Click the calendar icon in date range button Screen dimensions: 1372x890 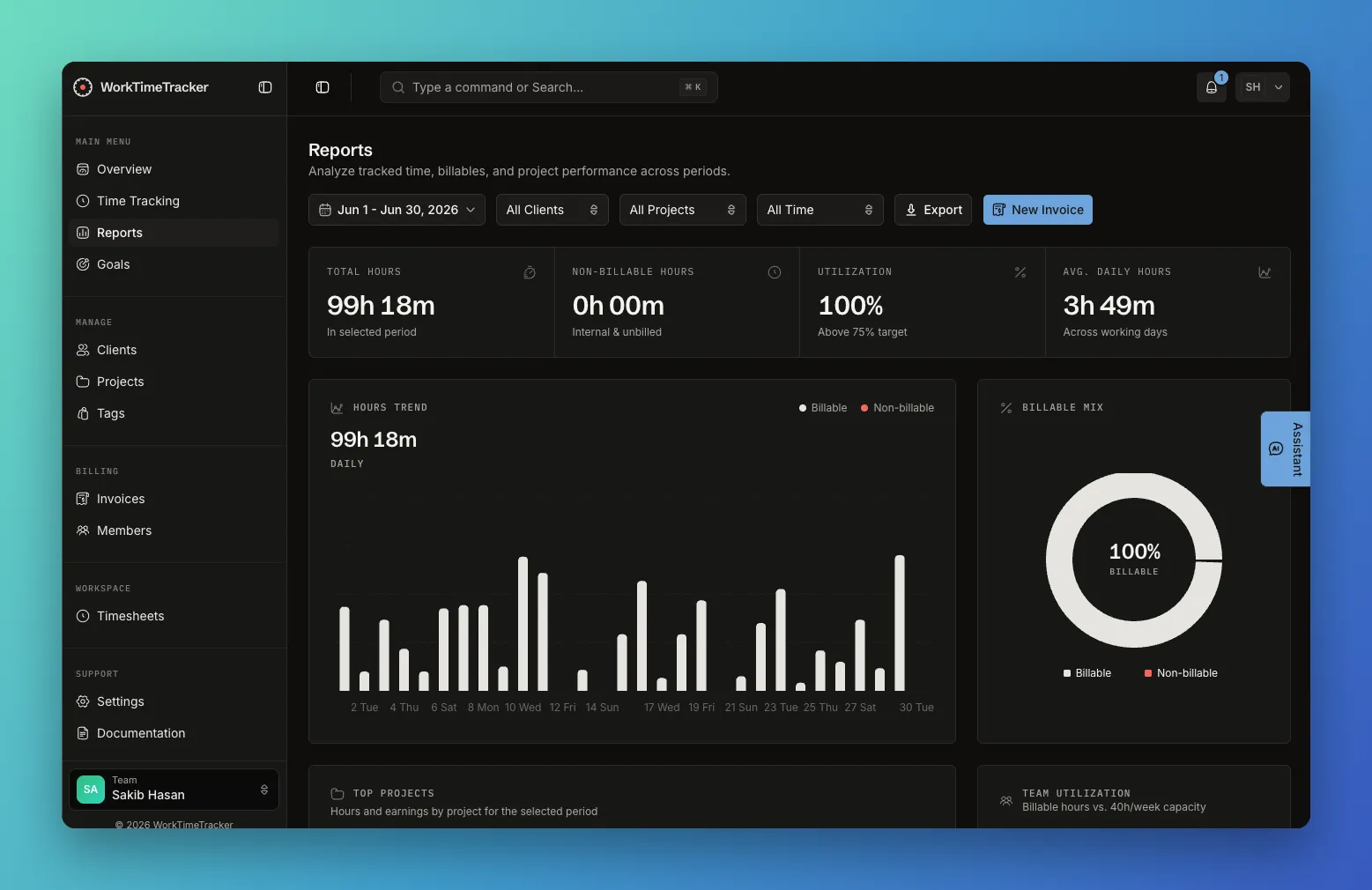(325, 210)
